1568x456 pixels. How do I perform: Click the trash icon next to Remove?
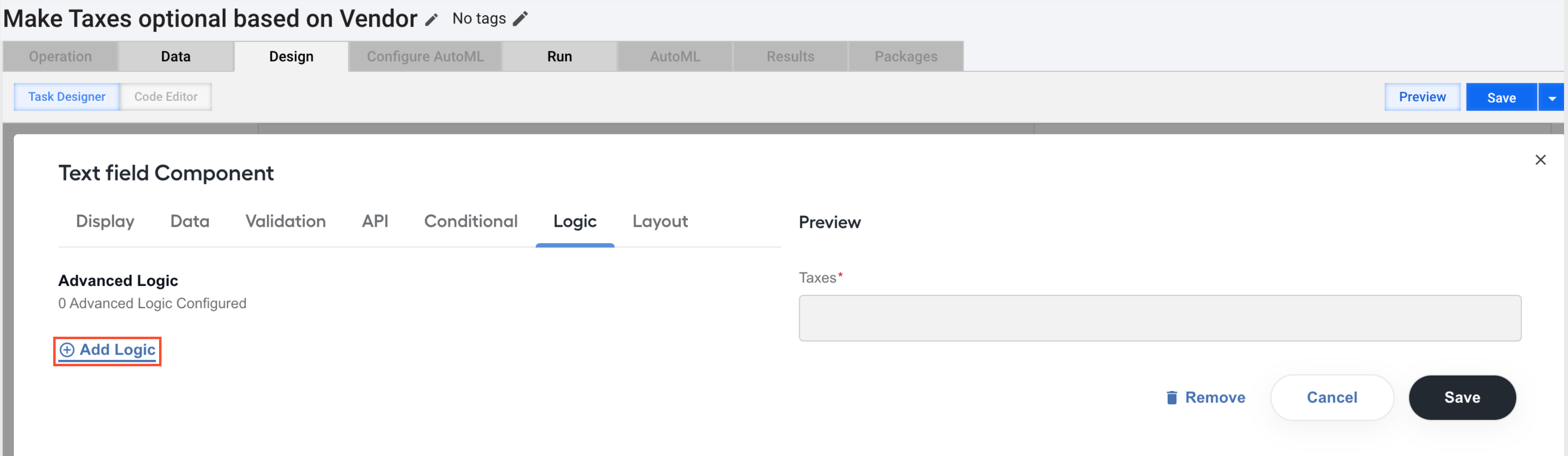[x=1171, y=397]
